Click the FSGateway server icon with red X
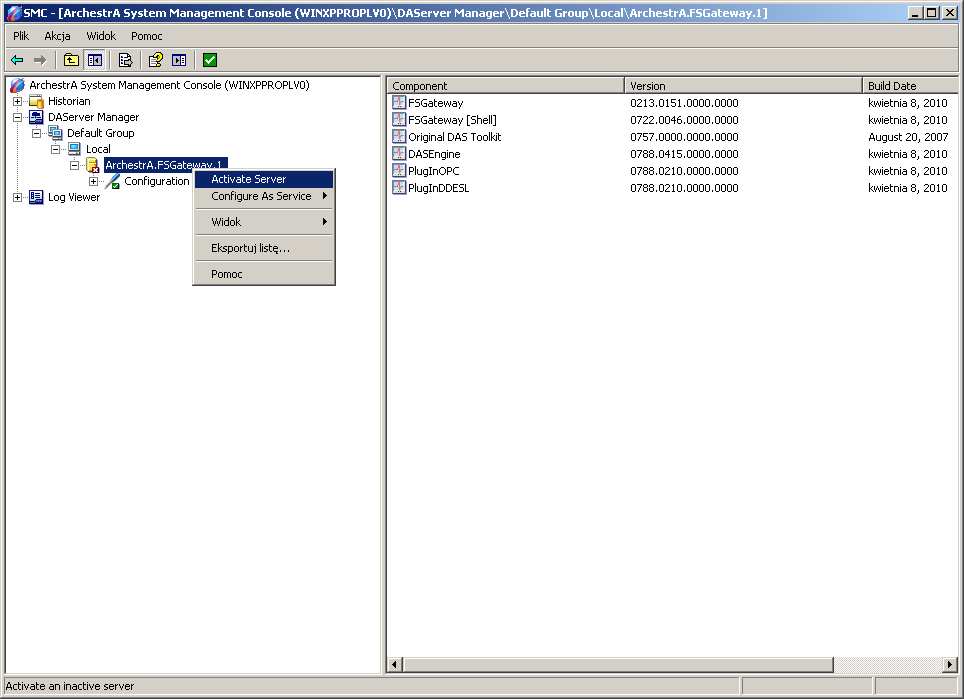The image size is (964, 699). click(93, 165)
